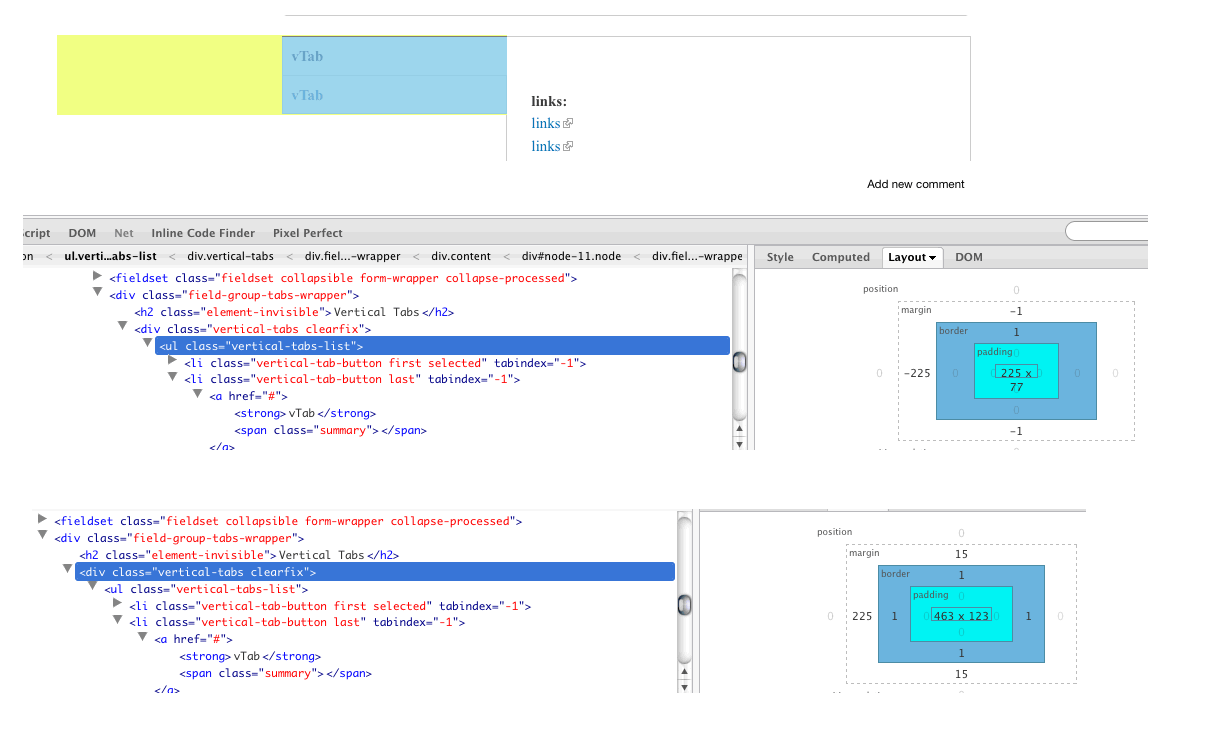Activate the Pixel Perfect panel

coord(307,232)
